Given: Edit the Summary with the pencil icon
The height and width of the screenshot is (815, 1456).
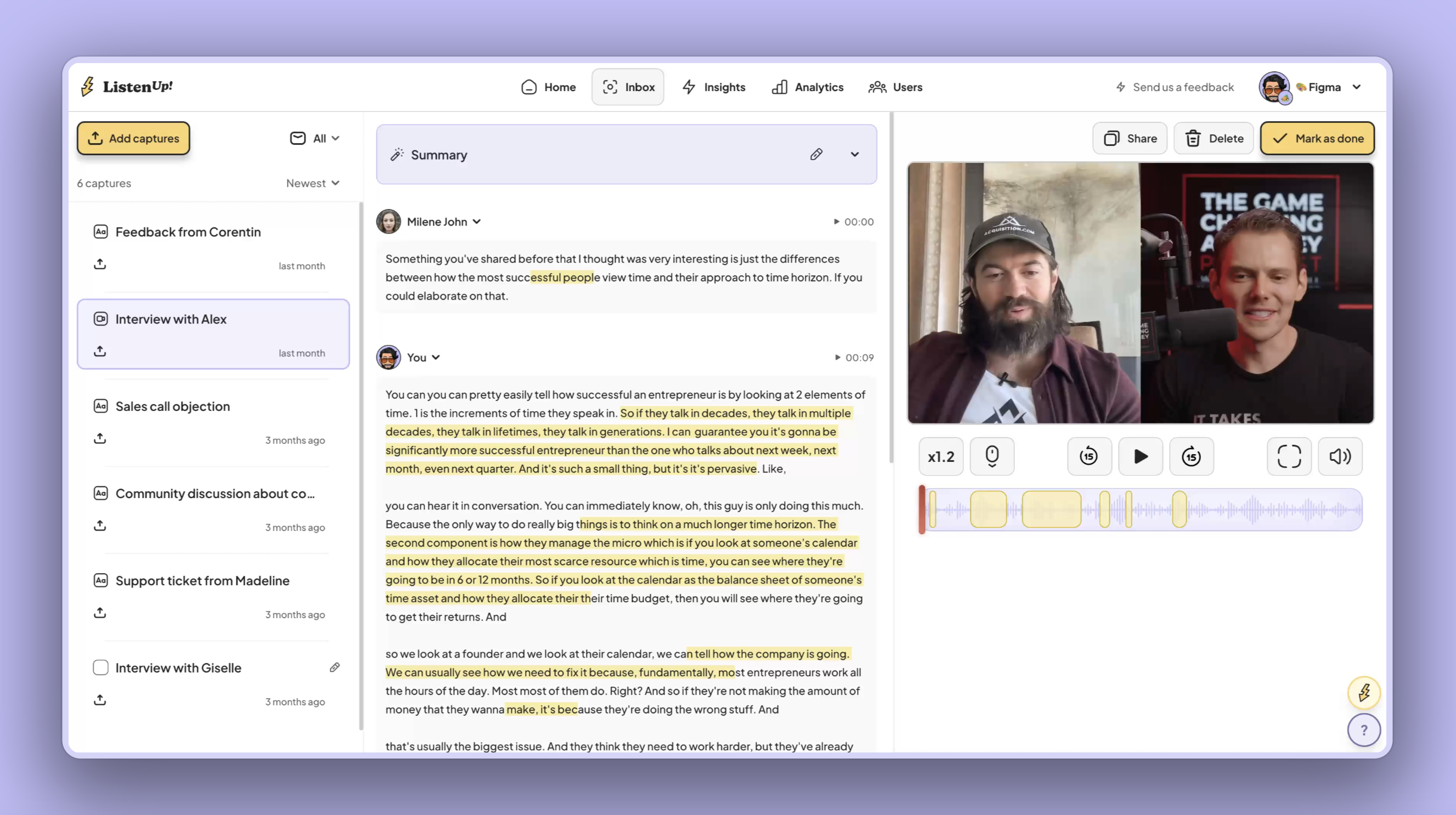Looking at the screenshot, I should click(x=816, y=154).
